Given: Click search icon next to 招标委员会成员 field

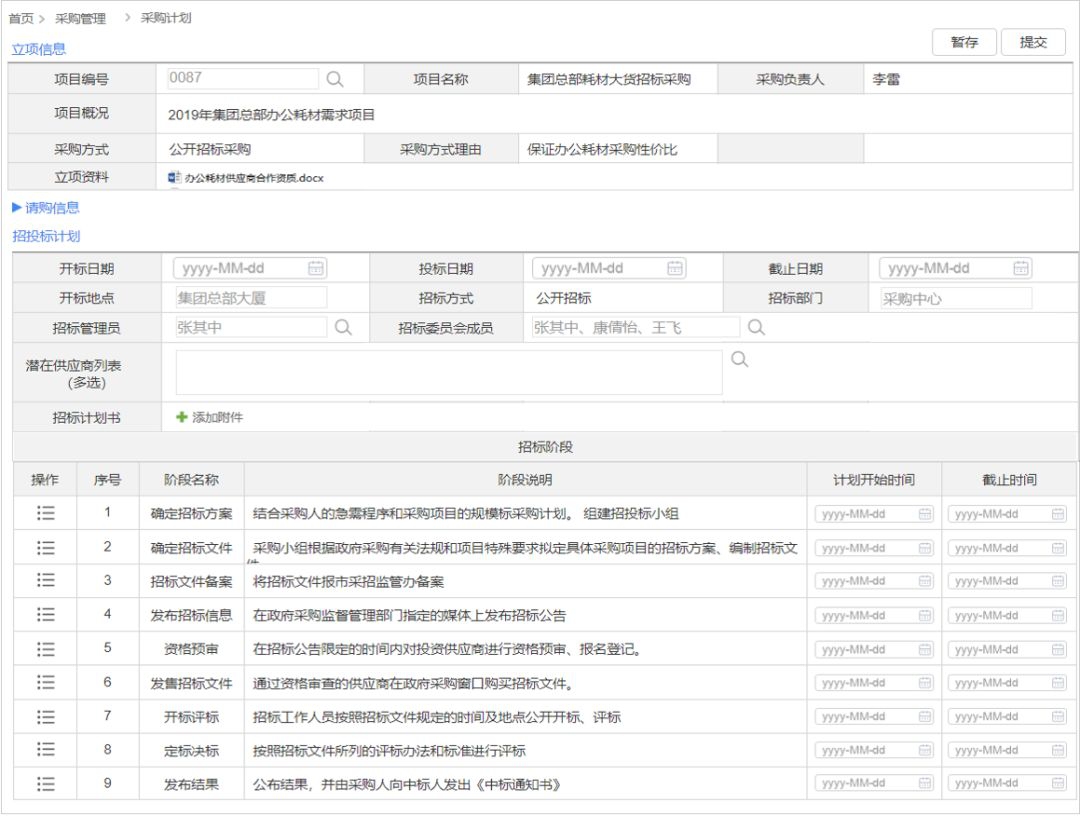Looking at the screenshot, I should [756, 327].
